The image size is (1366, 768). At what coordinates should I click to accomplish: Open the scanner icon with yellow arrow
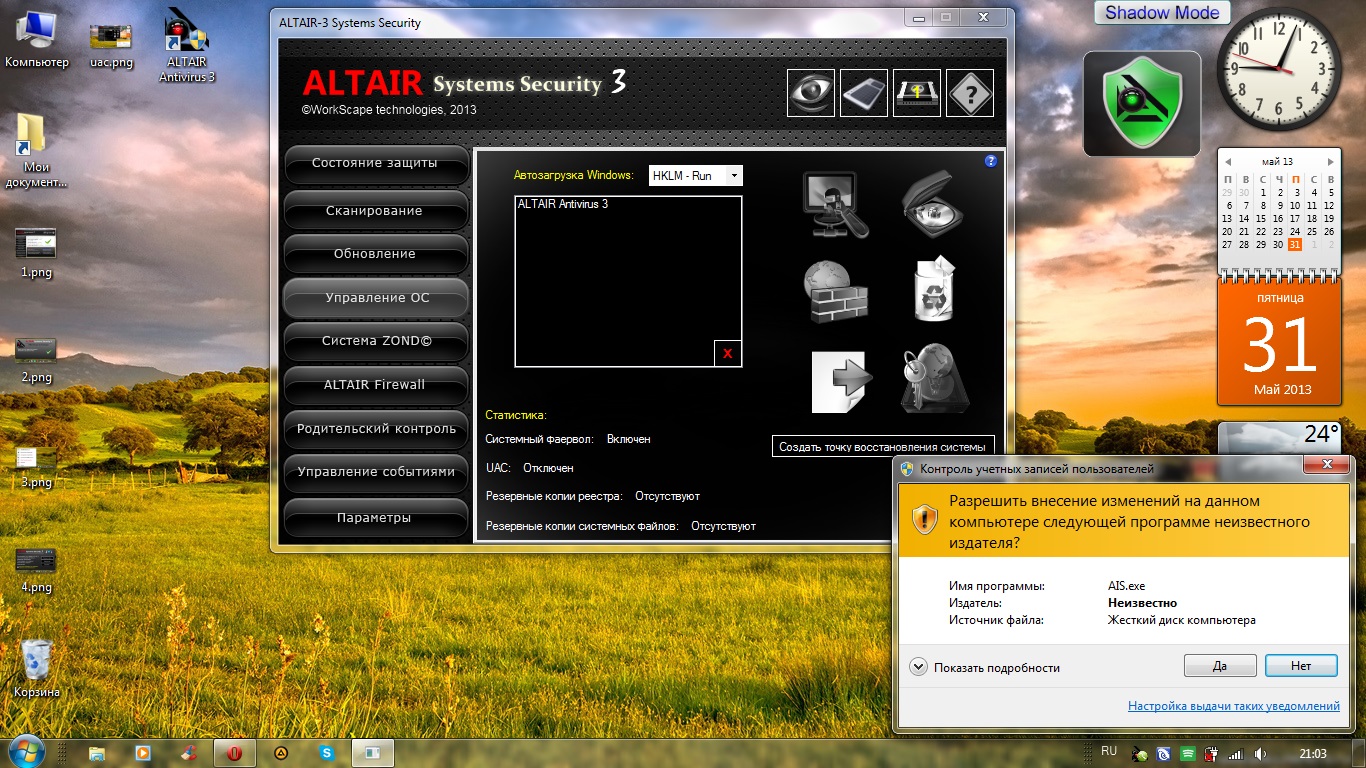click(x=917, y=93)
